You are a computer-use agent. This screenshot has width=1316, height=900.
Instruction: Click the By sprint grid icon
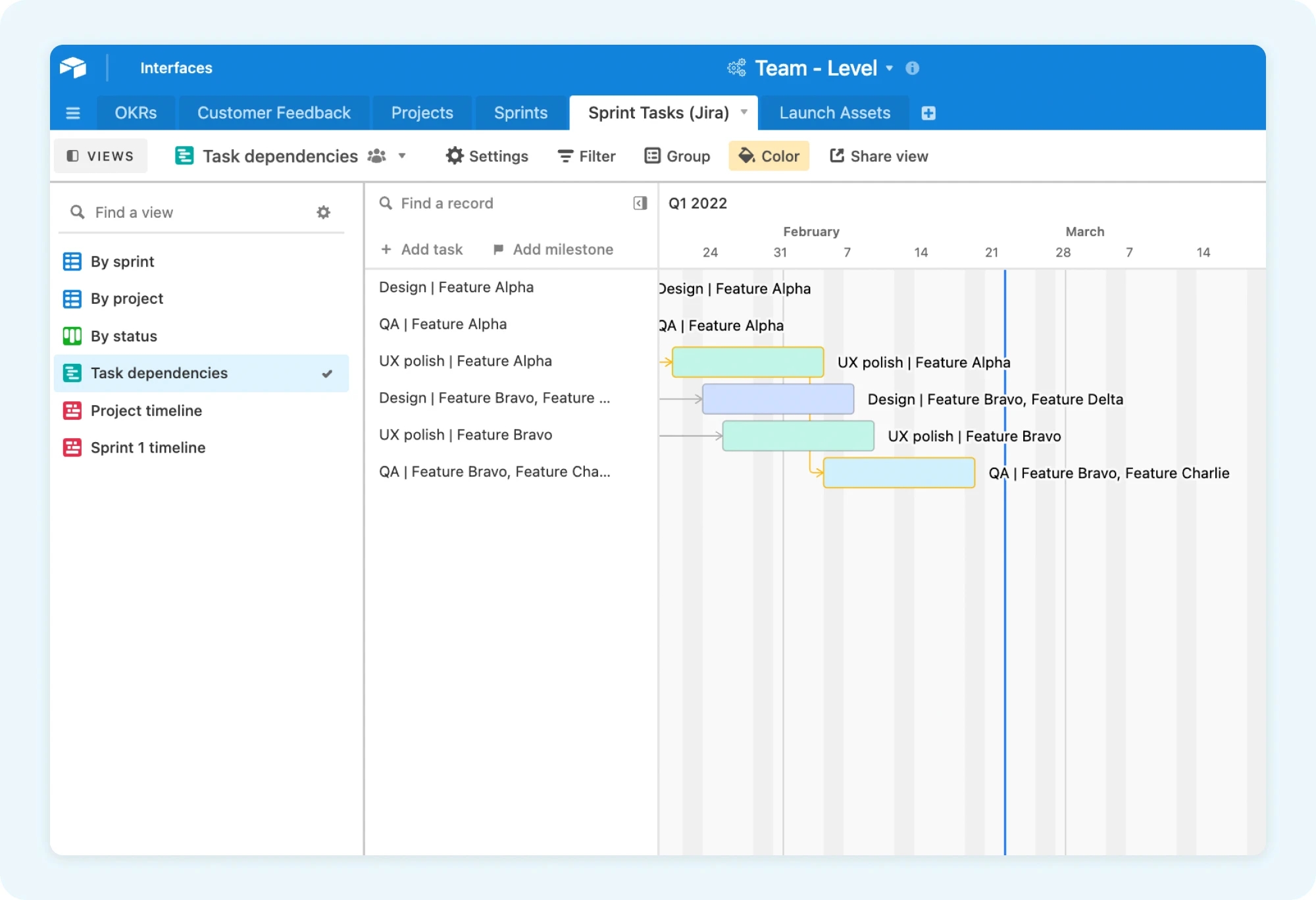[72, 262]
